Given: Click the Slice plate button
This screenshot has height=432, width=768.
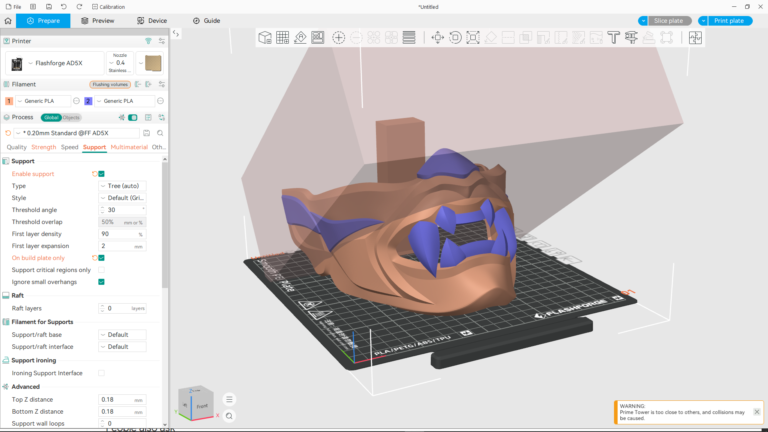Looking at the screenshot, I should [x=669, y=21].
